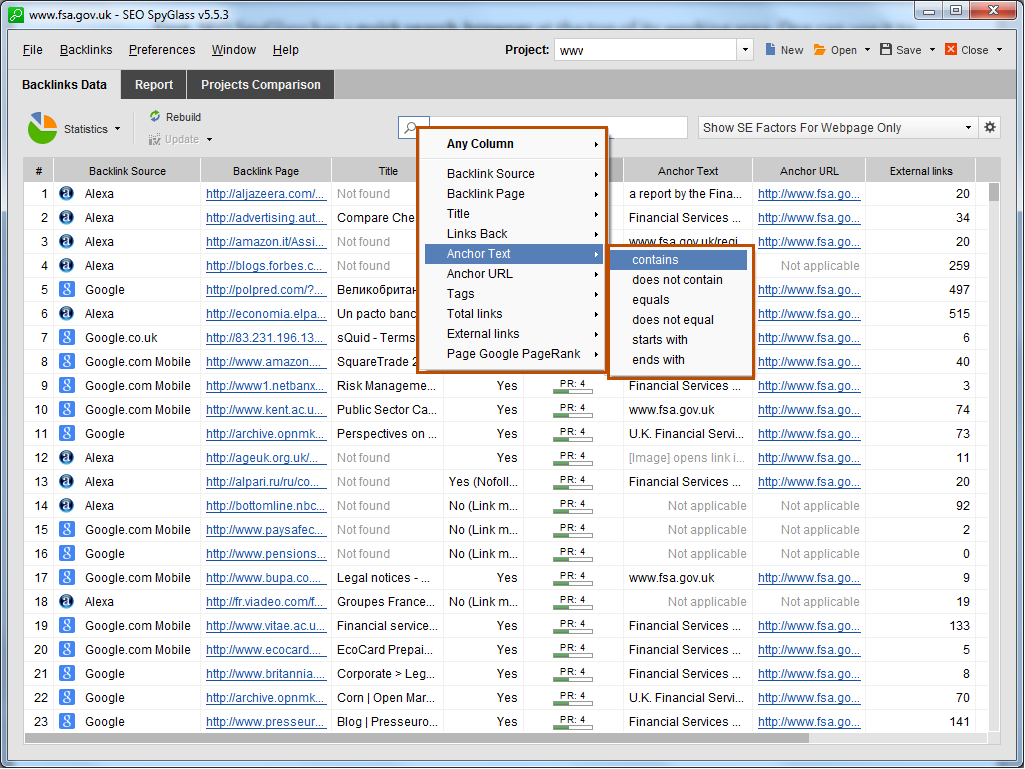Choose 'starts with' filter option
The image size is (1025, 769).
(679, 339)
